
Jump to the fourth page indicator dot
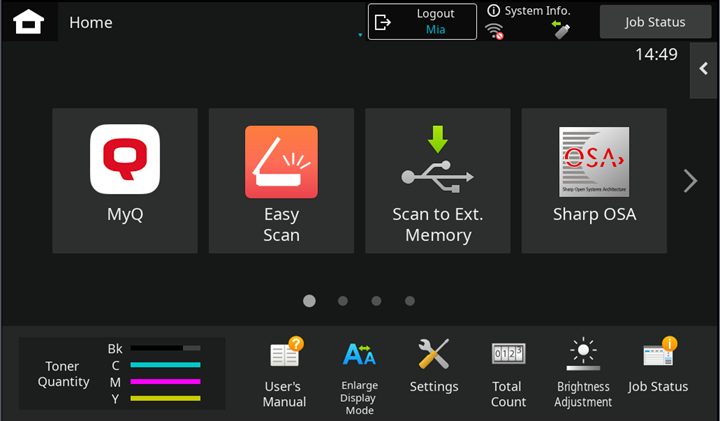[410, 300]
